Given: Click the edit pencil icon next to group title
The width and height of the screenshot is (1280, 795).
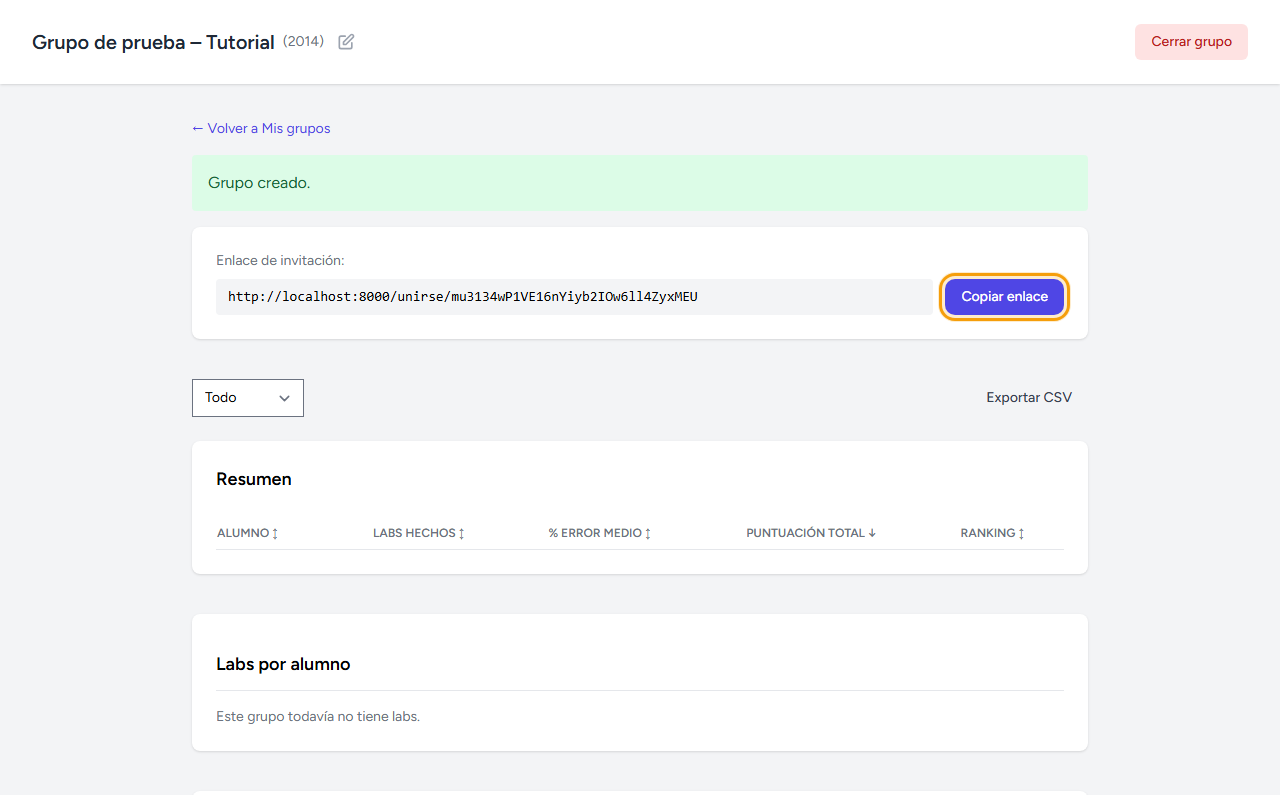Looking at the screenshot, I should click(x=346, y=42).
